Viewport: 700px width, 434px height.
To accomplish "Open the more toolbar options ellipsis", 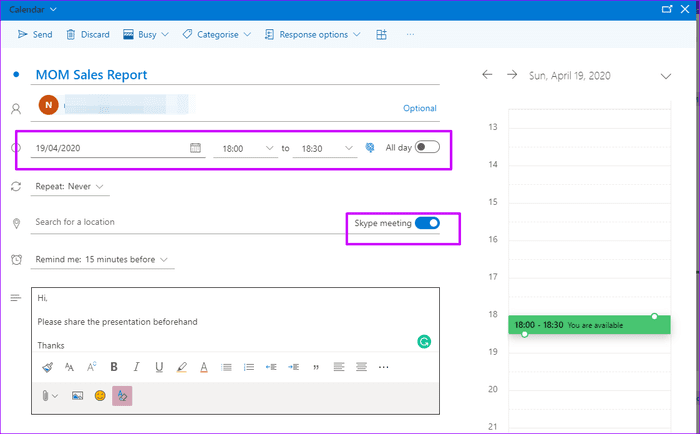I will tap(410, 34).
